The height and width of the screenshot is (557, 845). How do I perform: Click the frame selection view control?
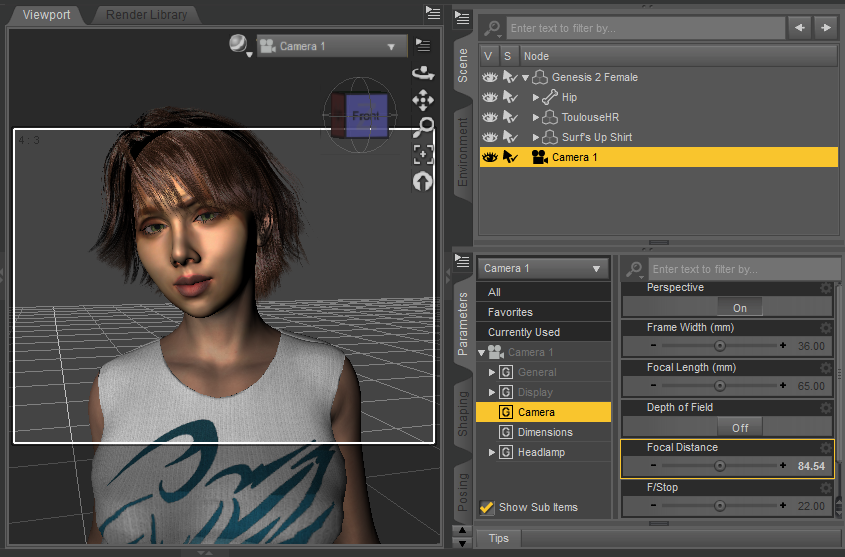[x=423, y=155]
